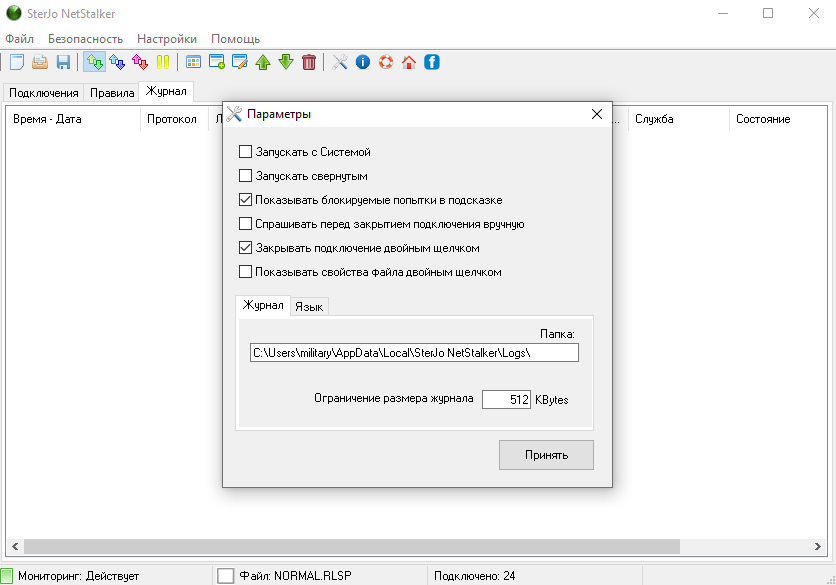The image size is (836, 585).
Task: Uncheck Показывать блокируемые попытки в подсказке
Action: coord(245,200)
